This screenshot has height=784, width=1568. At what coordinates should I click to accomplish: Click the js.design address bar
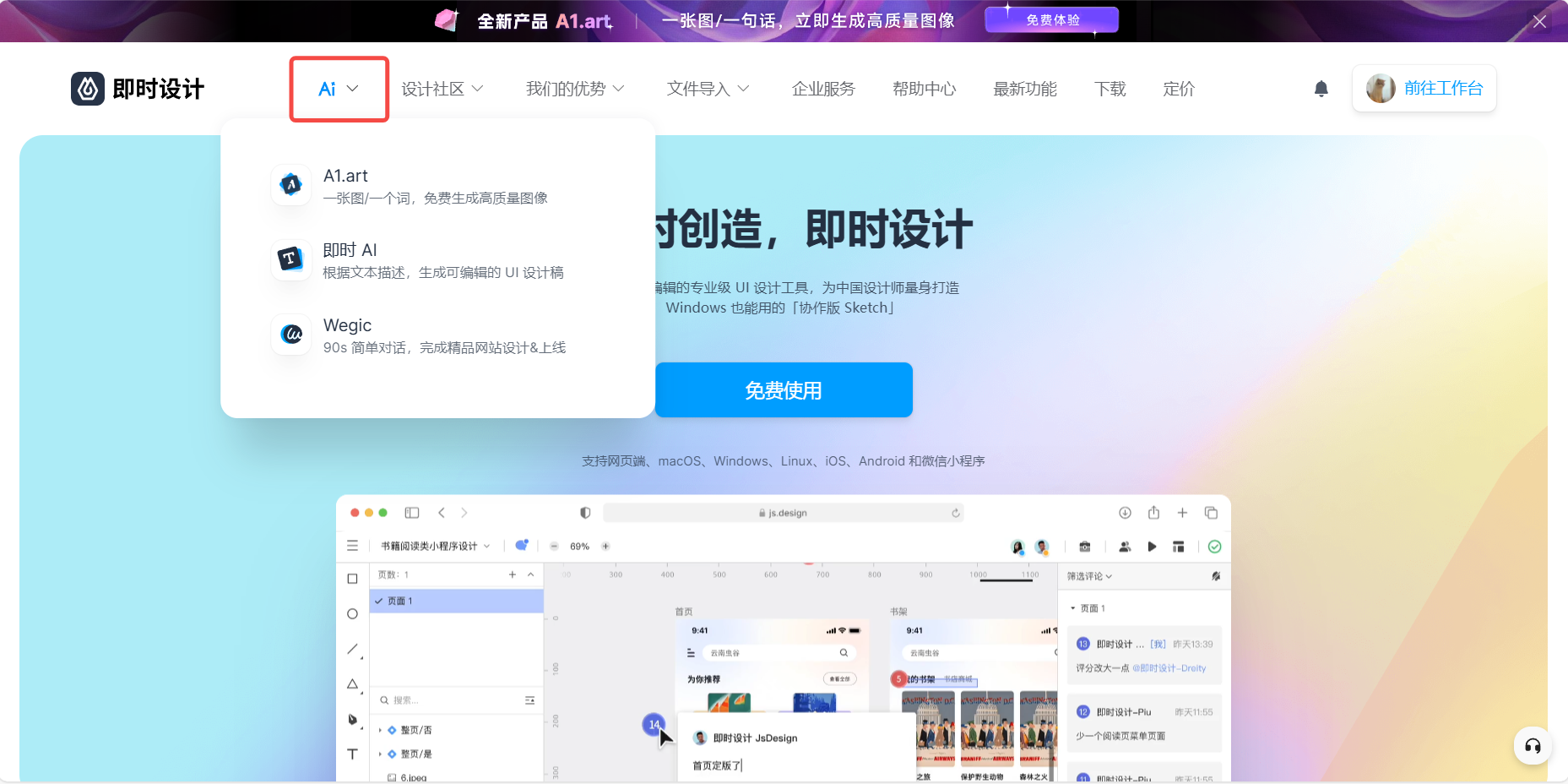783,513
